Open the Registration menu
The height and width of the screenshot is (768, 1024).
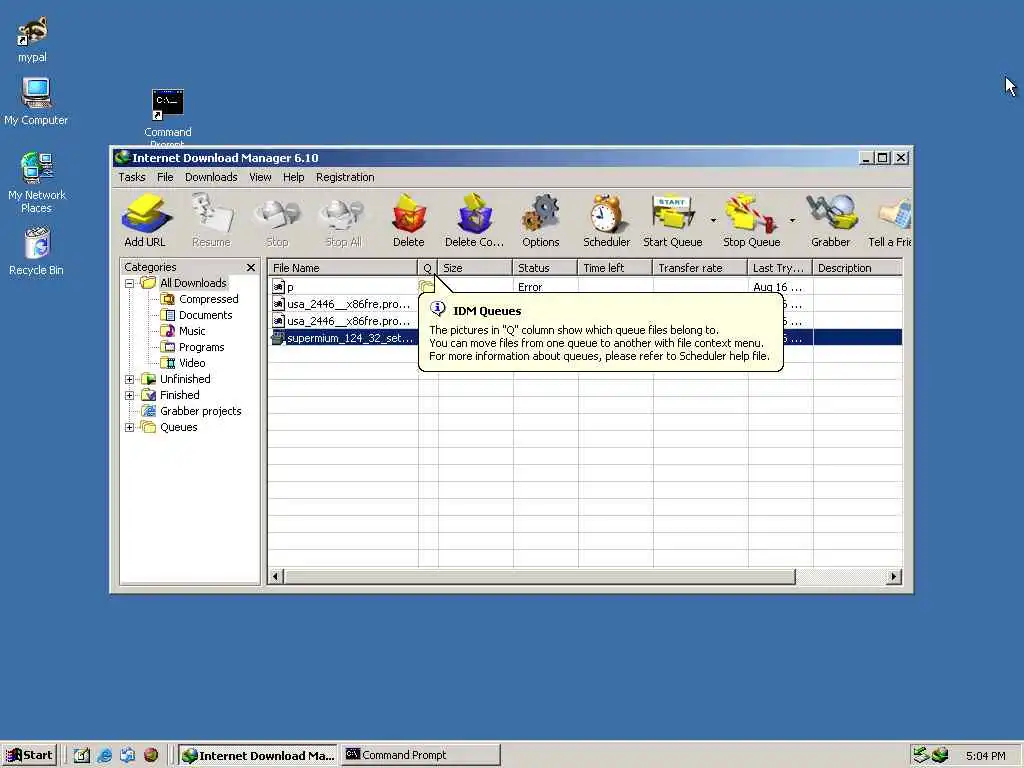pyautogui.click(x=345, y=177)
